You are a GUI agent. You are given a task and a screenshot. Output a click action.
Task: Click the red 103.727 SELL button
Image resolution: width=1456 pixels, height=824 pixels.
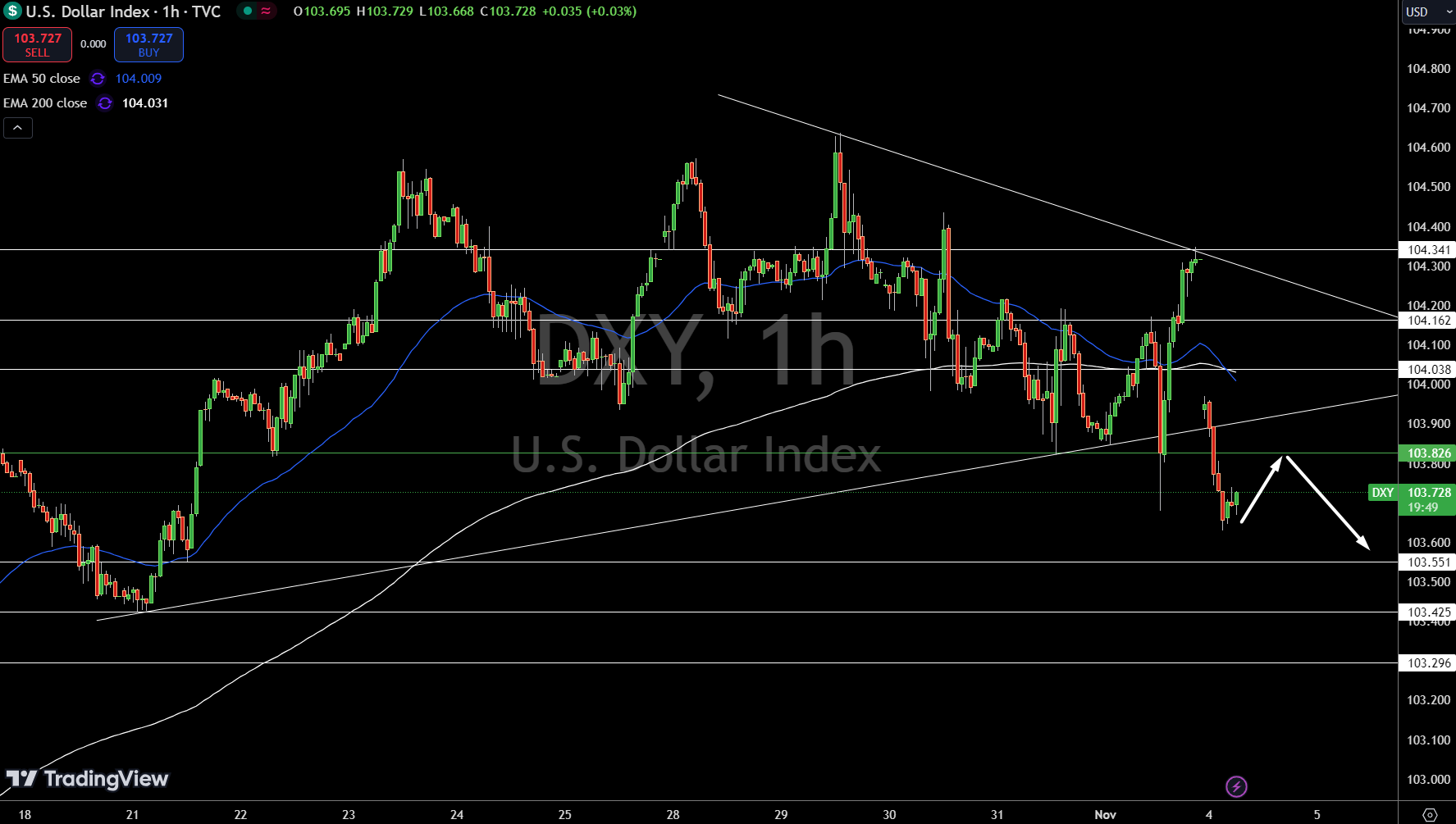[37, 45]
